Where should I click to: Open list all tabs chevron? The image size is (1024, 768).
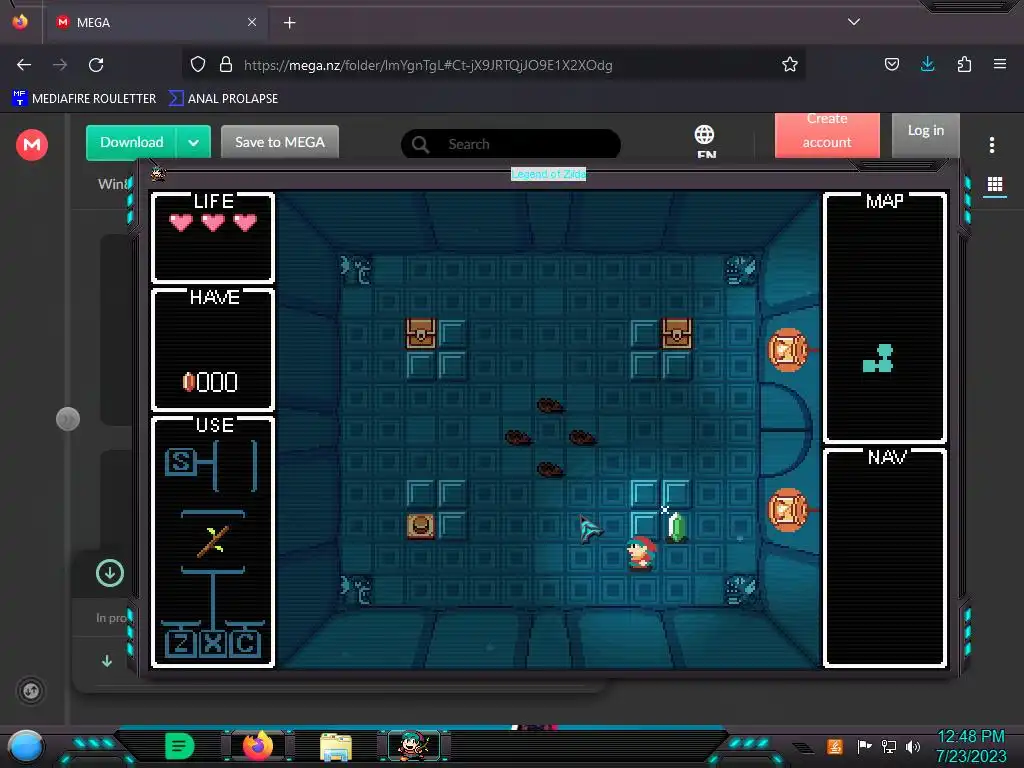tap(854, 22)
